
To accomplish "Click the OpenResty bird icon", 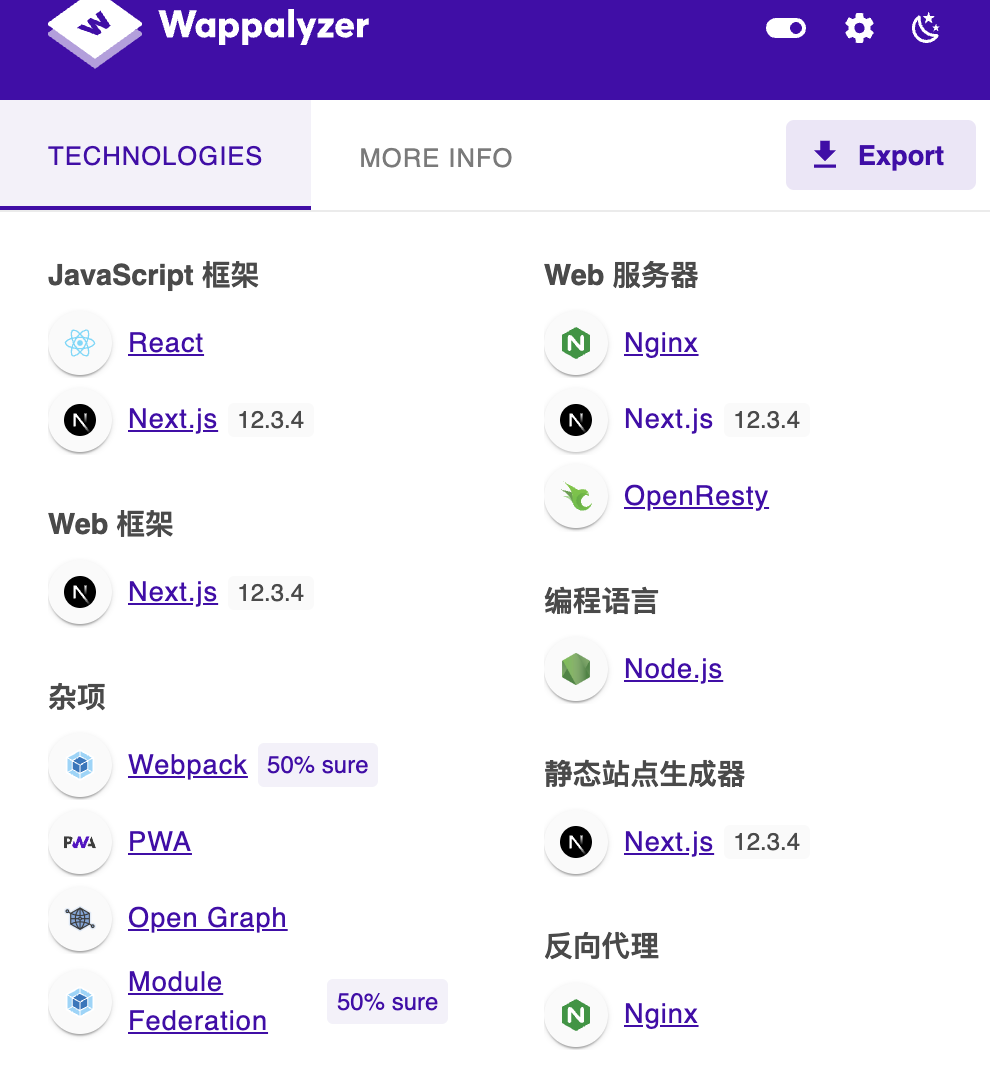I will pyautogui.click(x=576, y=496).
